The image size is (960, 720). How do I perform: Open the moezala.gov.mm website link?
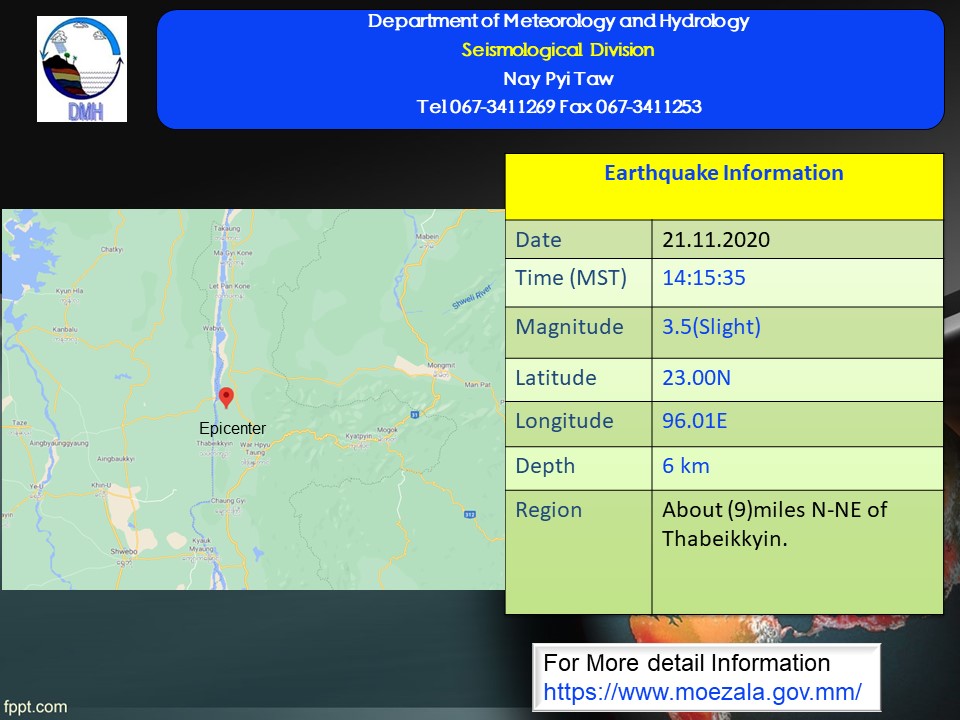tap(702, 691)
